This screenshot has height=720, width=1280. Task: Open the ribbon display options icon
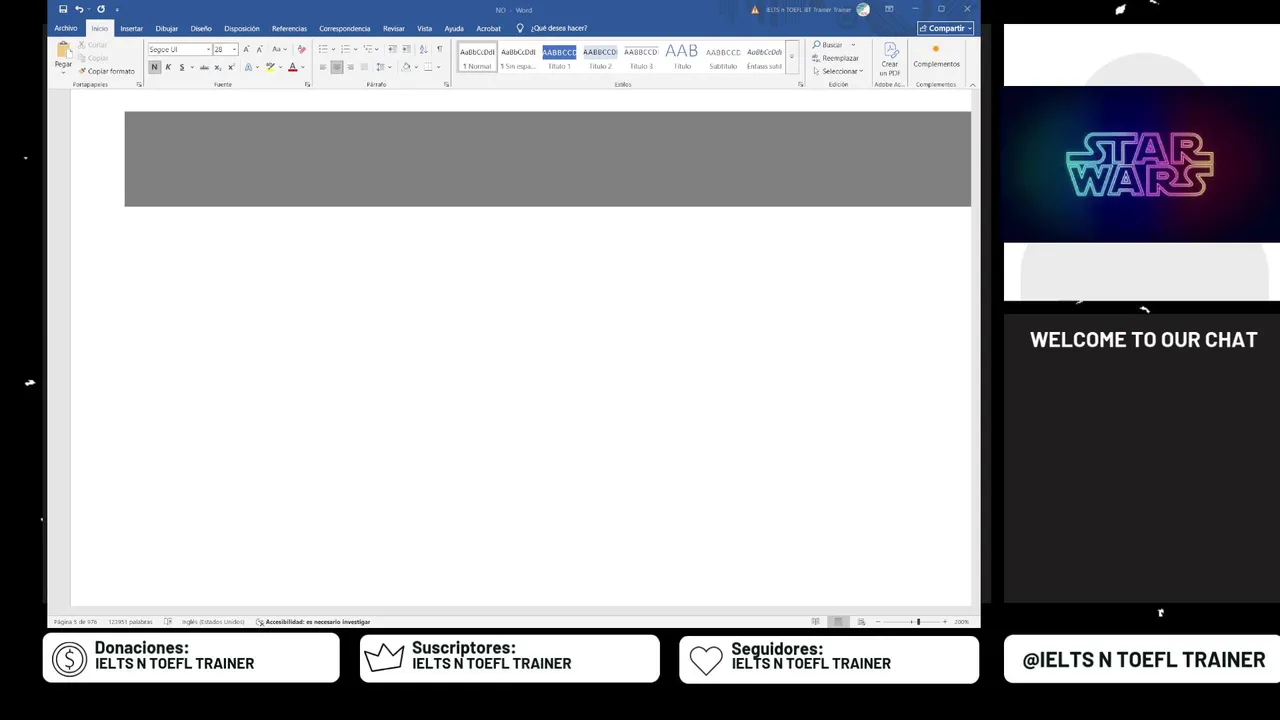(x=889, y=9)
